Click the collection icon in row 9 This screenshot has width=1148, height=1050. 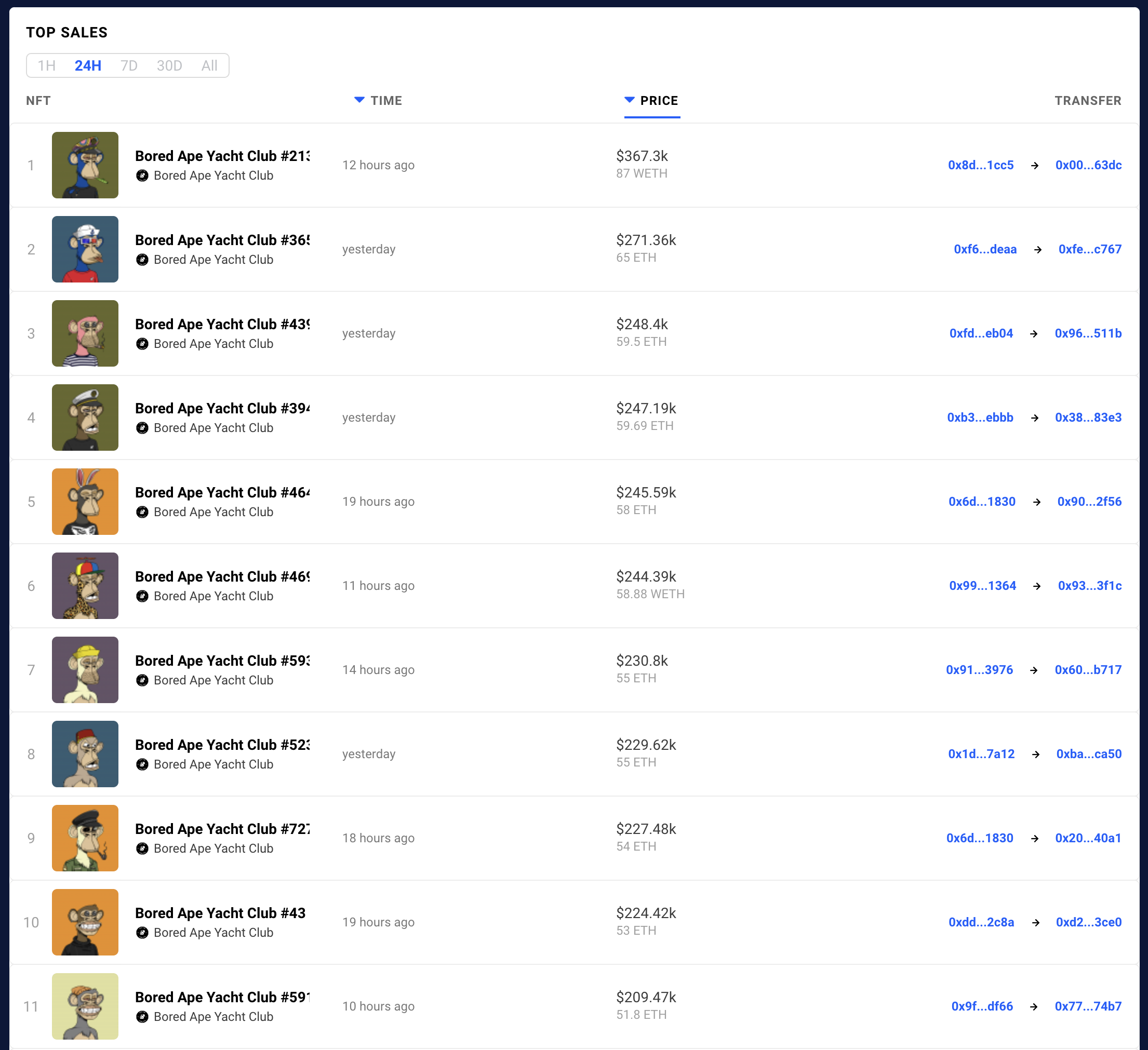pyautogui.click(x=142, y=849)
